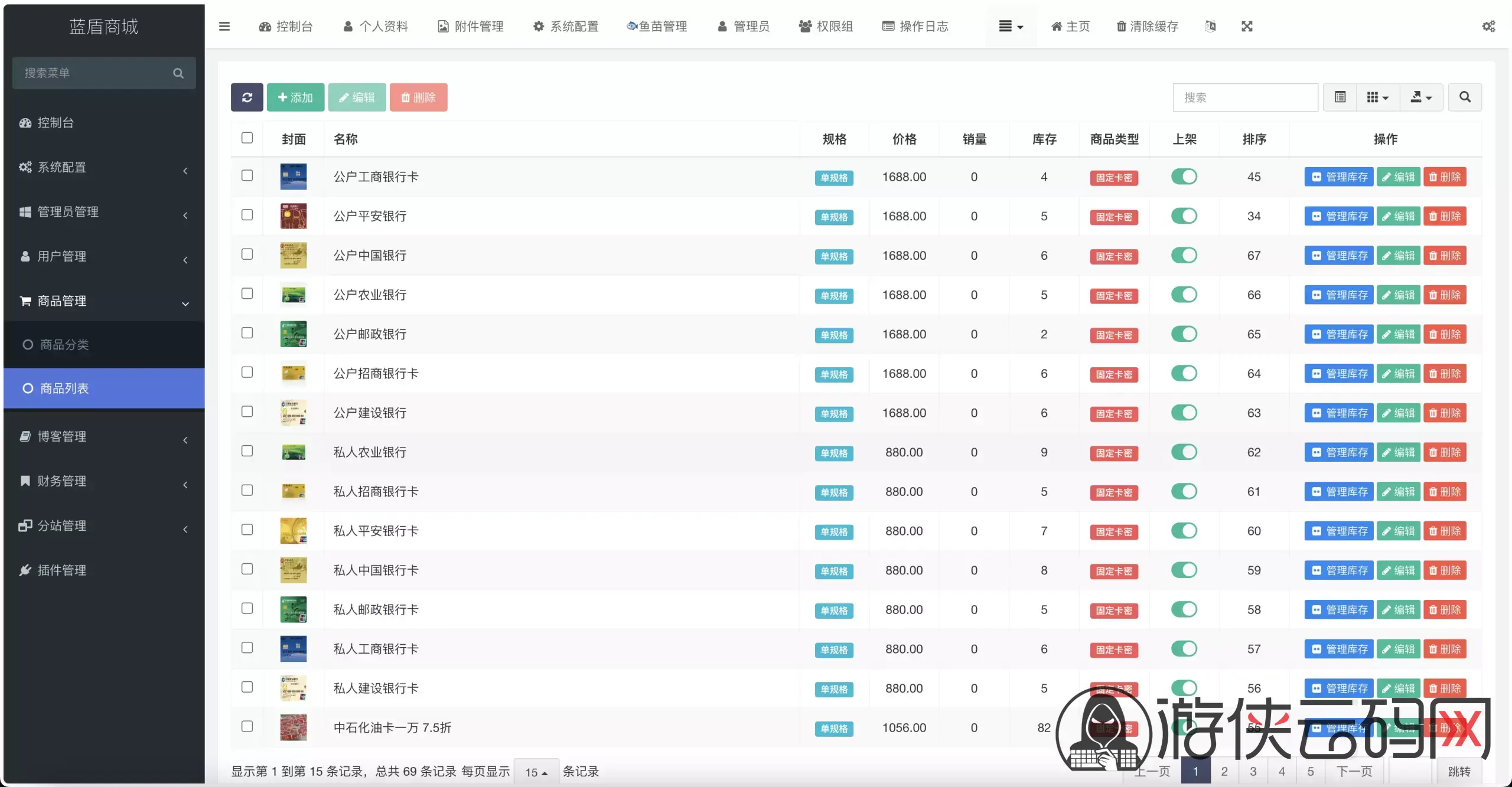
Task: Click the 清除缓存 trash icon item
Action: tap(1148, 26)
